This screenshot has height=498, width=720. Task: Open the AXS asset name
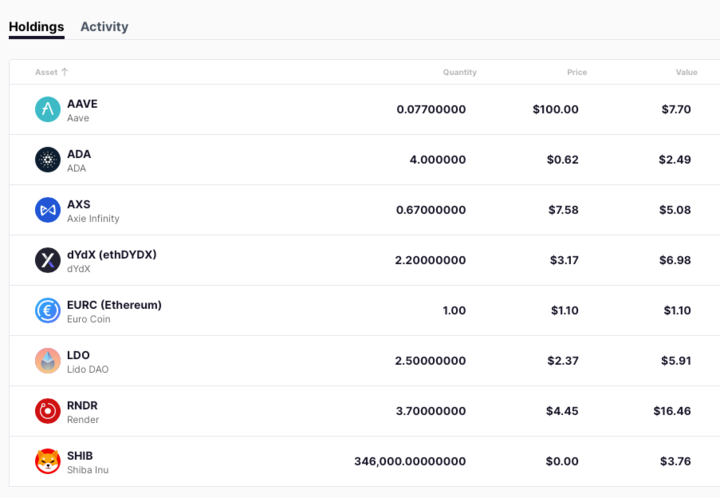(79, 204)
